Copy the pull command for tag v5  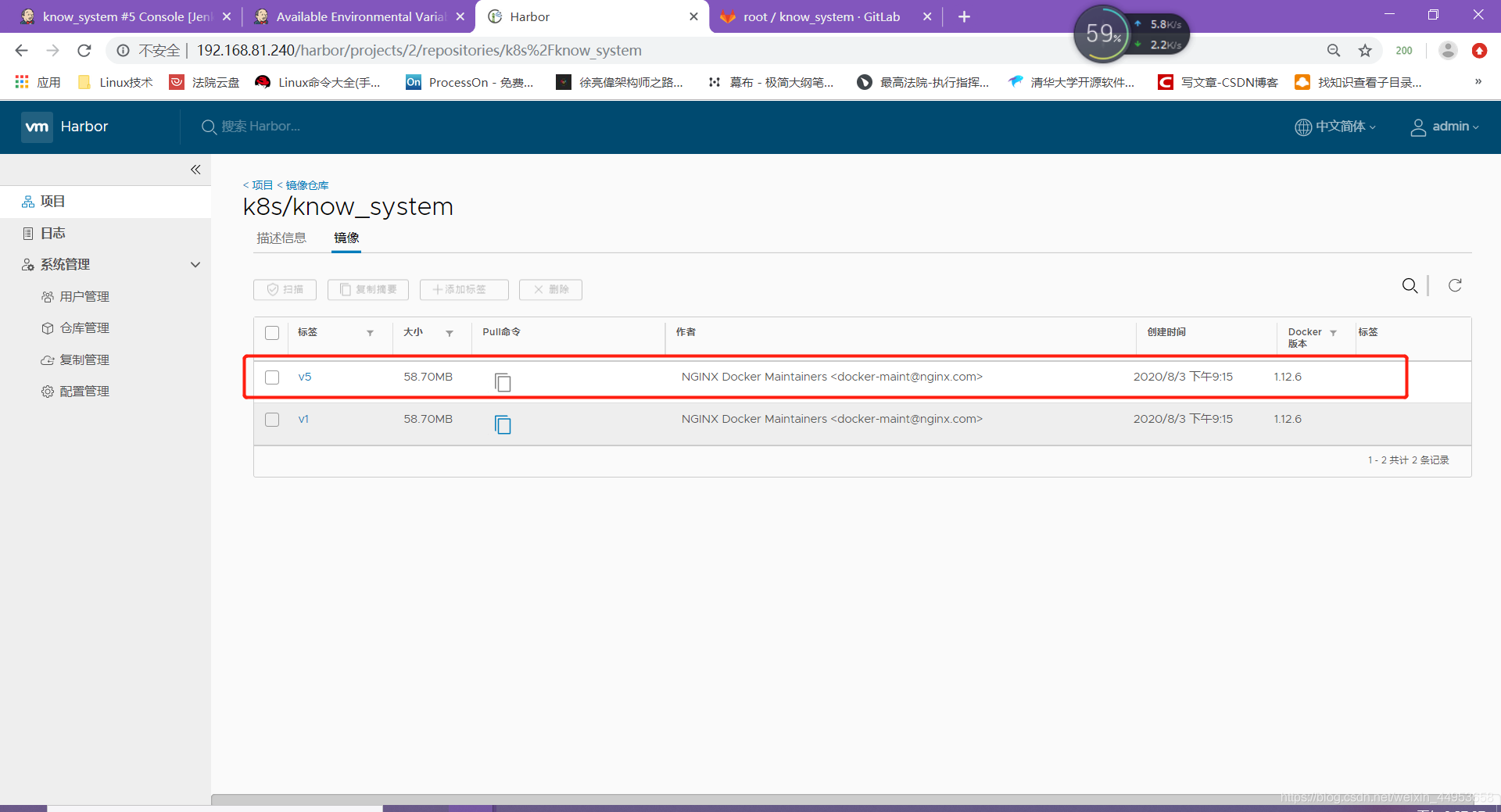[503, 382]
